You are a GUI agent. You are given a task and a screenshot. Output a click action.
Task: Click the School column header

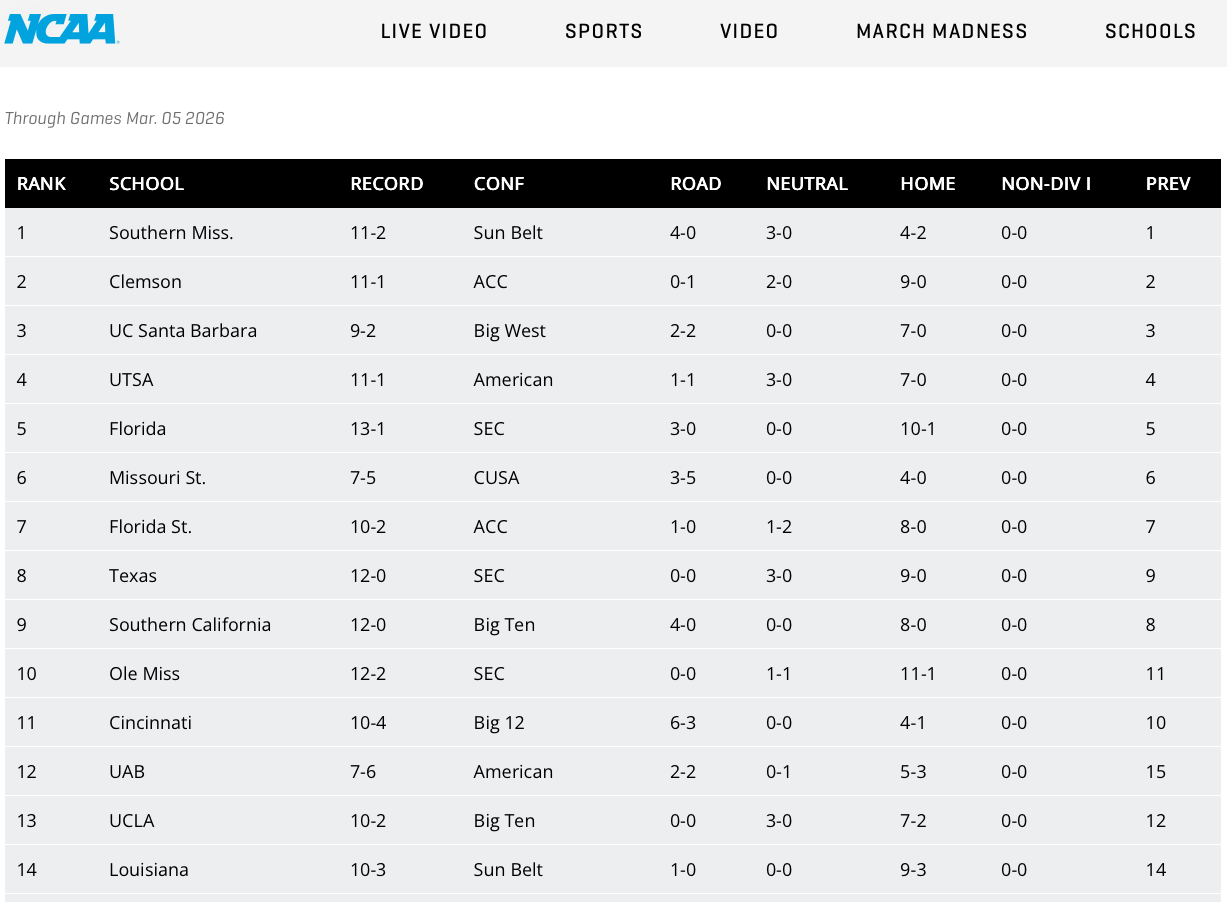pyautogui.click(x=147, y=184)
